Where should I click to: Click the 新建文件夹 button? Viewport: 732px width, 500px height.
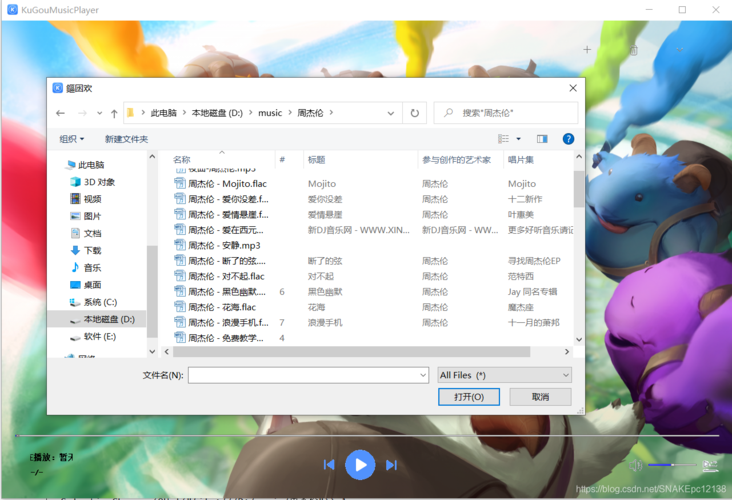point(127,139)
